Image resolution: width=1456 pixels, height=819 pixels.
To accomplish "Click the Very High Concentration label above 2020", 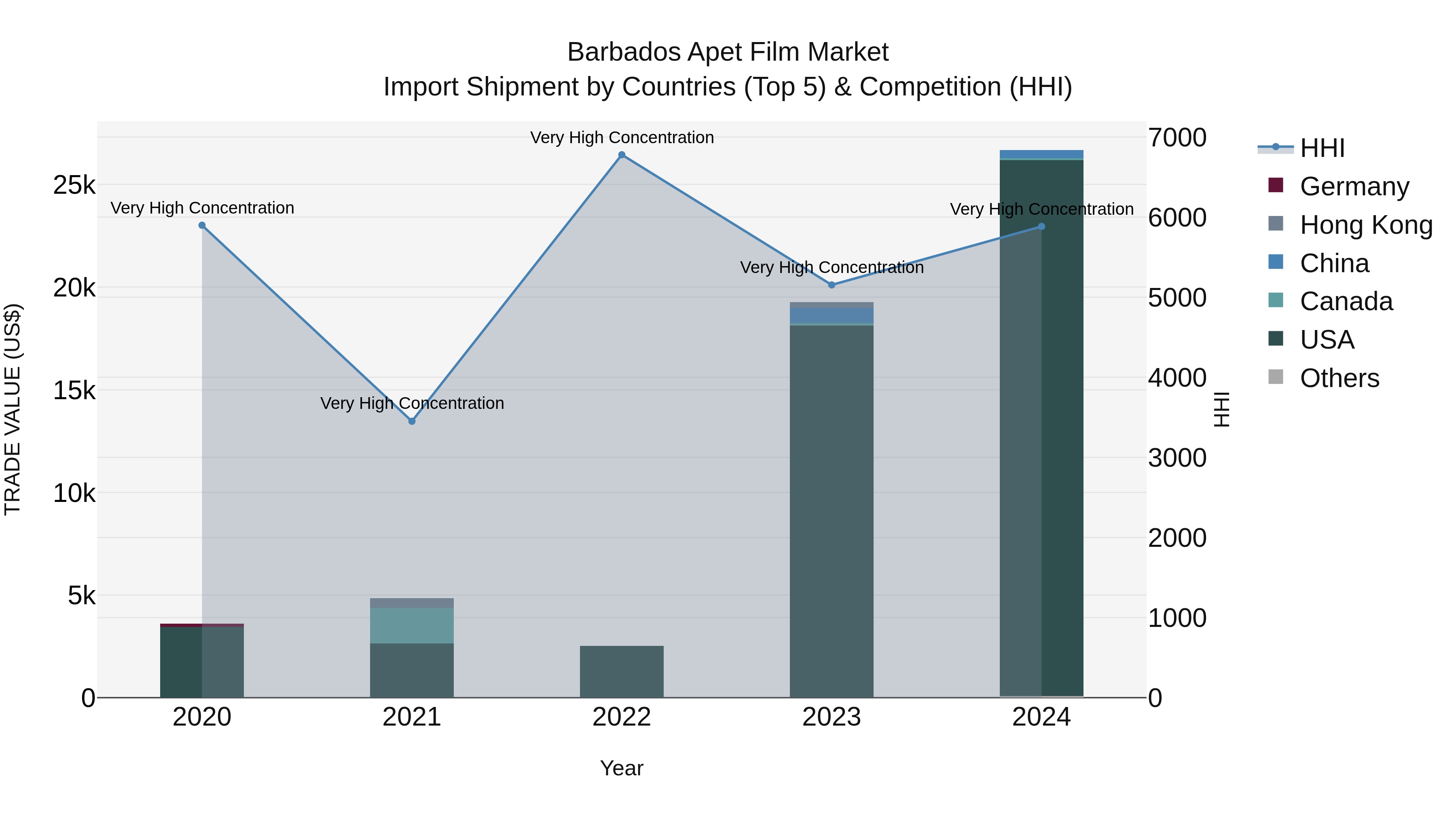I will click(202, 208).
